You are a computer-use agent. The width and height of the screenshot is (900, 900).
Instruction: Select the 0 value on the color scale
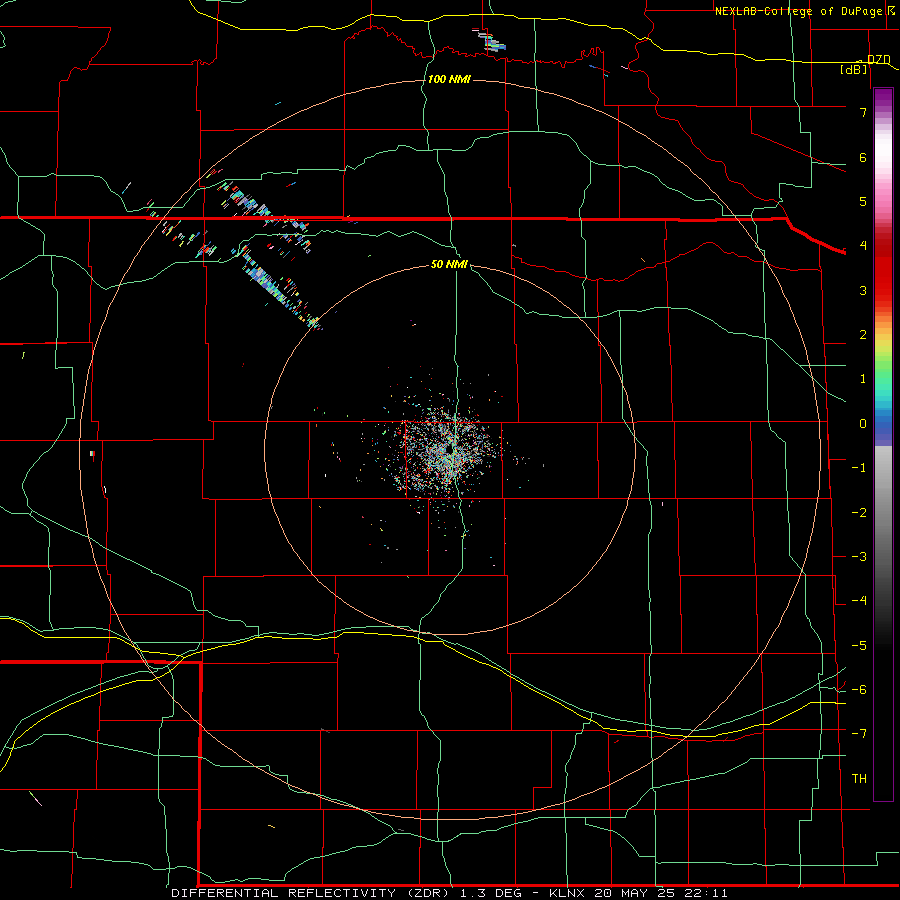863,424
